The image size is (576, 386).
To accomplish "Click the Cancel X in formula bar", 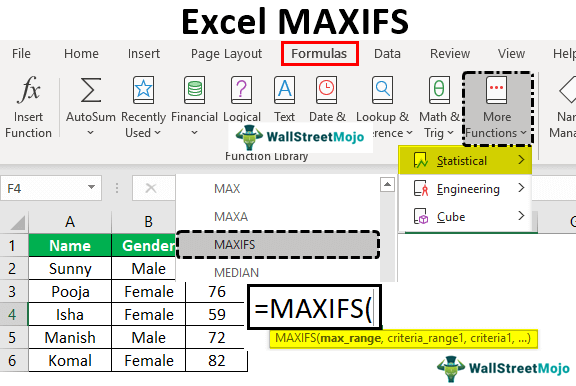I will pos(151,188).
